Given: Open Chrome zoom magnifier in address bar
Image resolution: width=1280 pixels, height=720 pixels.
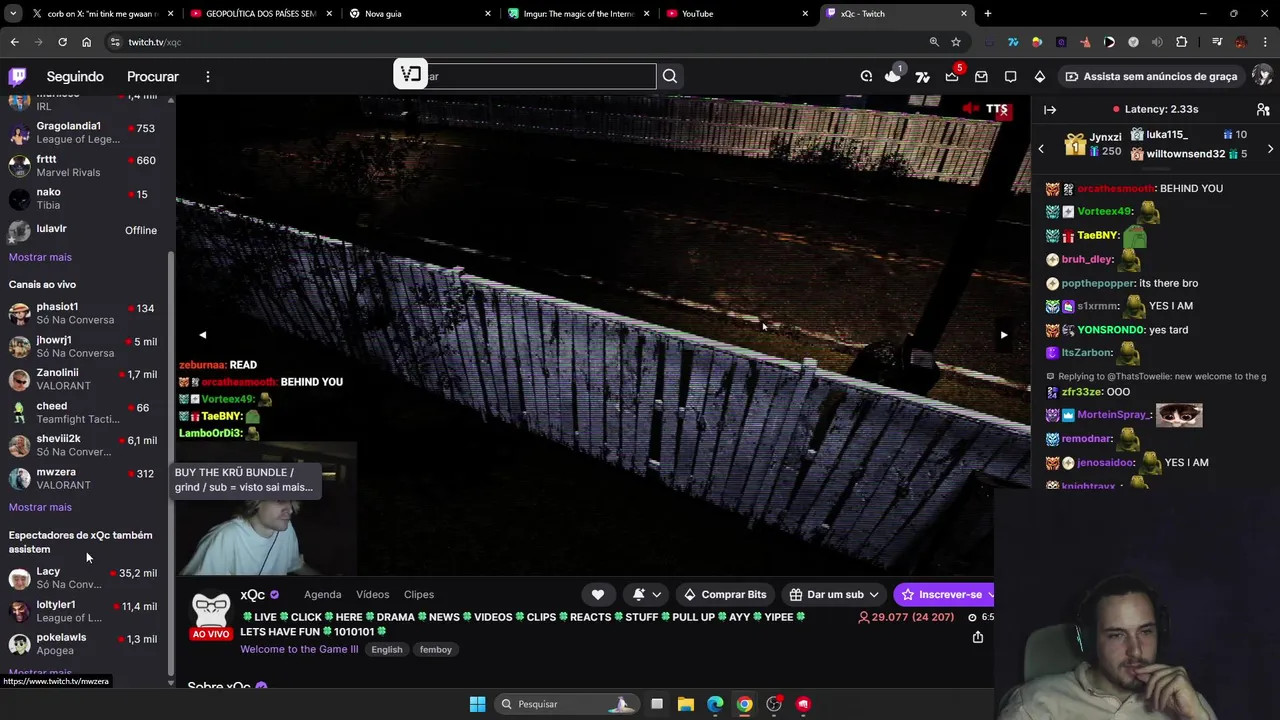Looking at the screenshot, I should click(934, 42).
